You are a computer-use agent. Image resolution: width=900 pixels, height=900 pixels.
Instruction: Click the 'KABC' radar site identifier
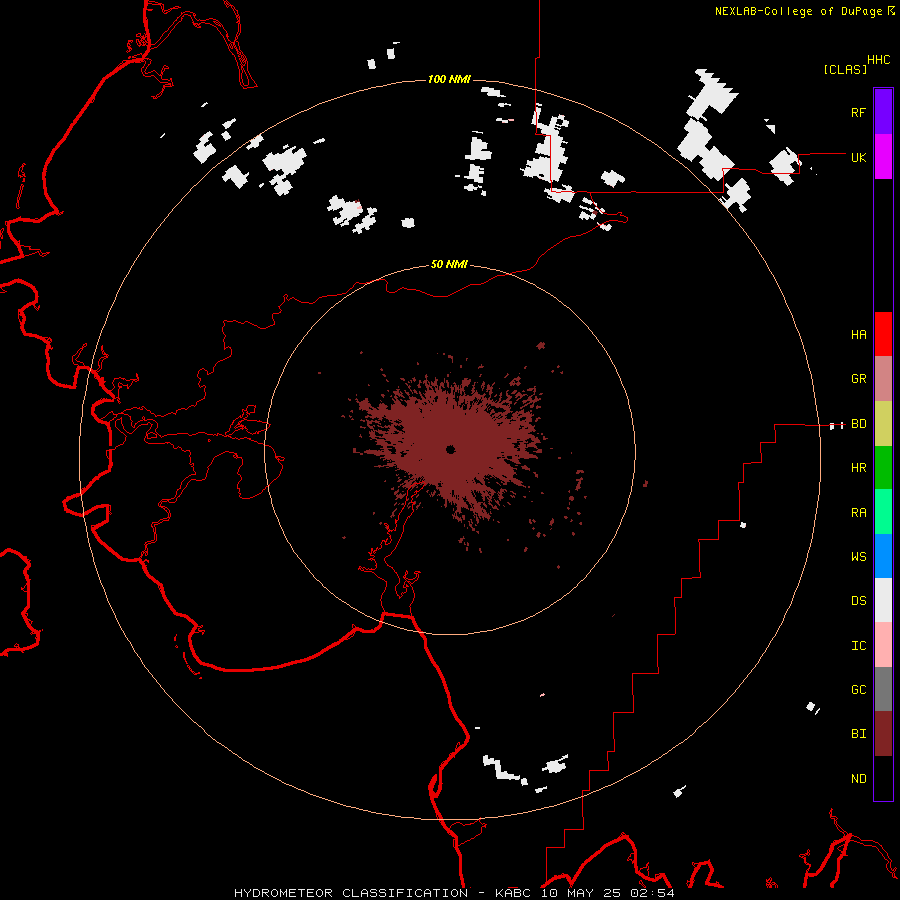[x=513, y=893]
